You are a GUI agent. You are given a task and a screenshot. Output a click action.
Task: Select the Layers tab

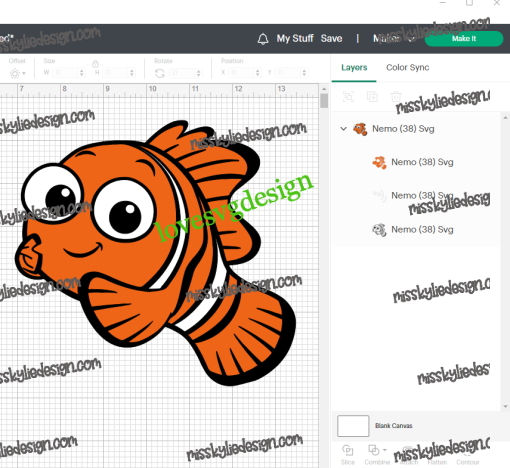pos(354,68)
